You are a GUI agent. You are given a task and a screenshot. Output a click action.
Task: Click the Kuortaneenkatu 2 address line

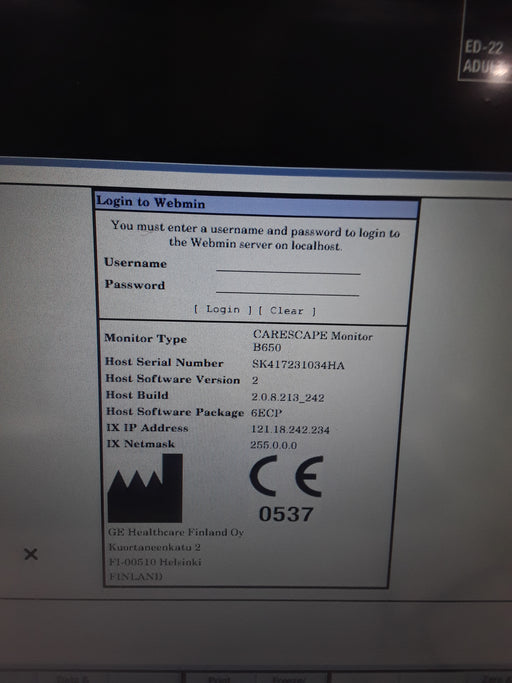click(x=155, y=547)
